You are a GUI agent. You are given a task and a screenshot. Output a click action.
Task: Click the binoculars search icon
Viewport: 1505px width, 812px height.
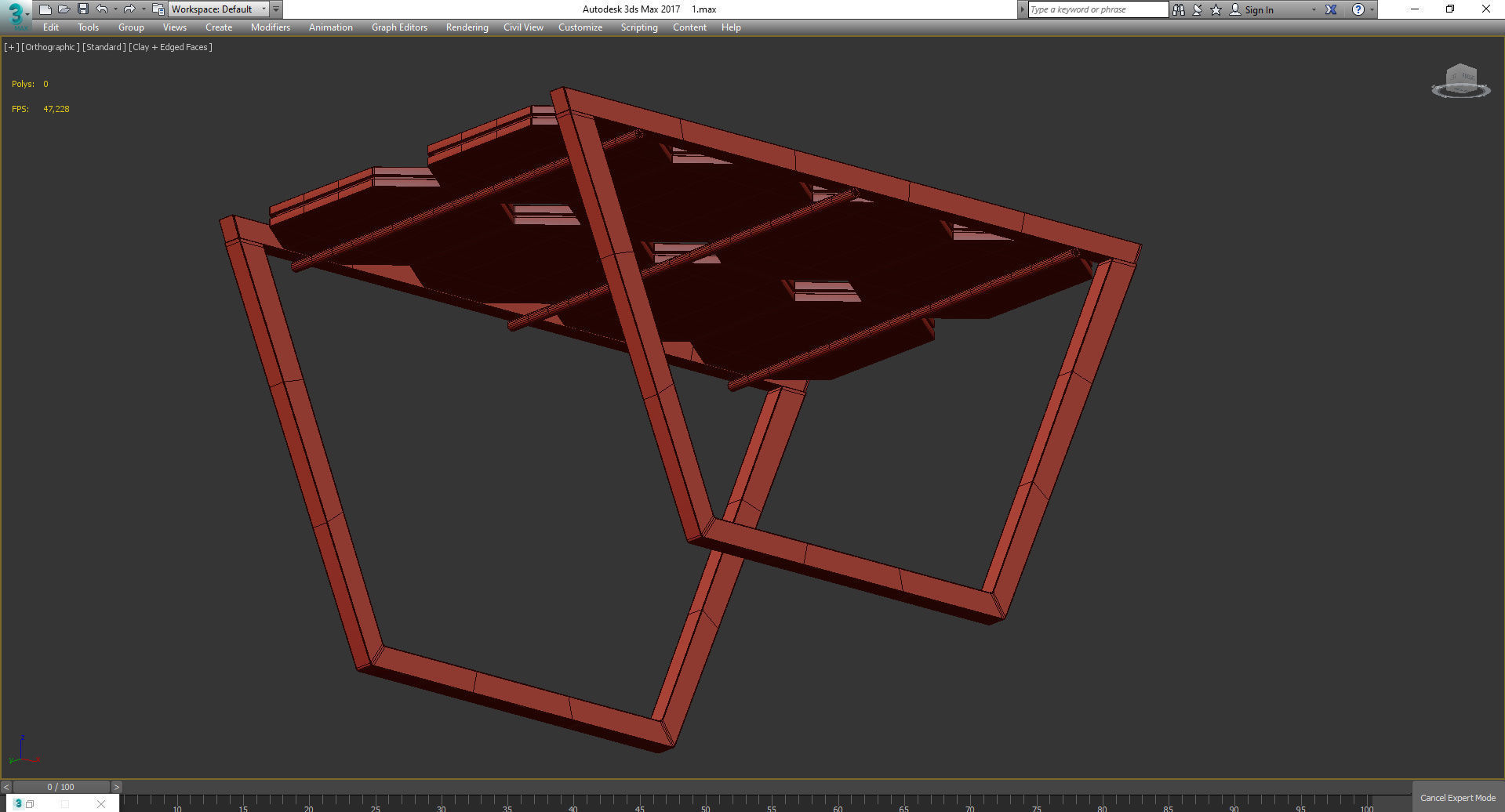[1178, 9]
